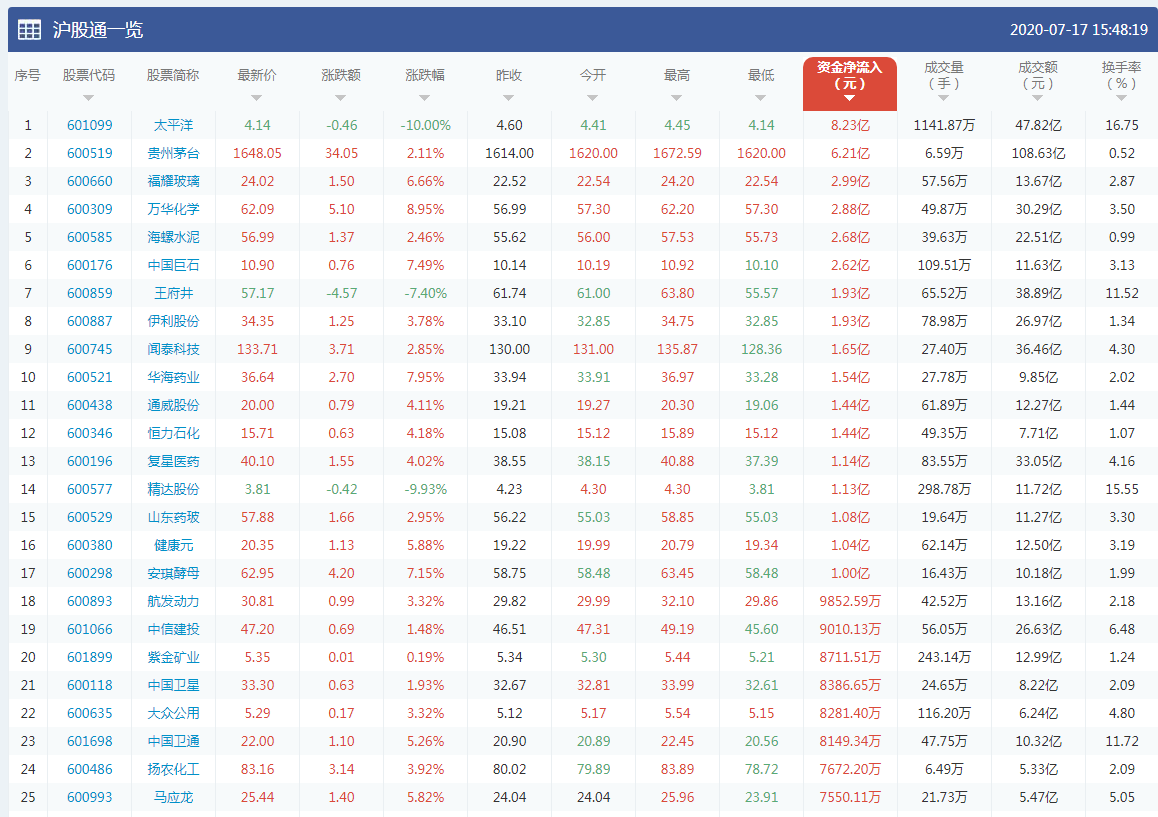This screenshot has width=1158, height=817.
Task: Click sort arrow under 涨跌额 header
Action: (x=341, y=98)
